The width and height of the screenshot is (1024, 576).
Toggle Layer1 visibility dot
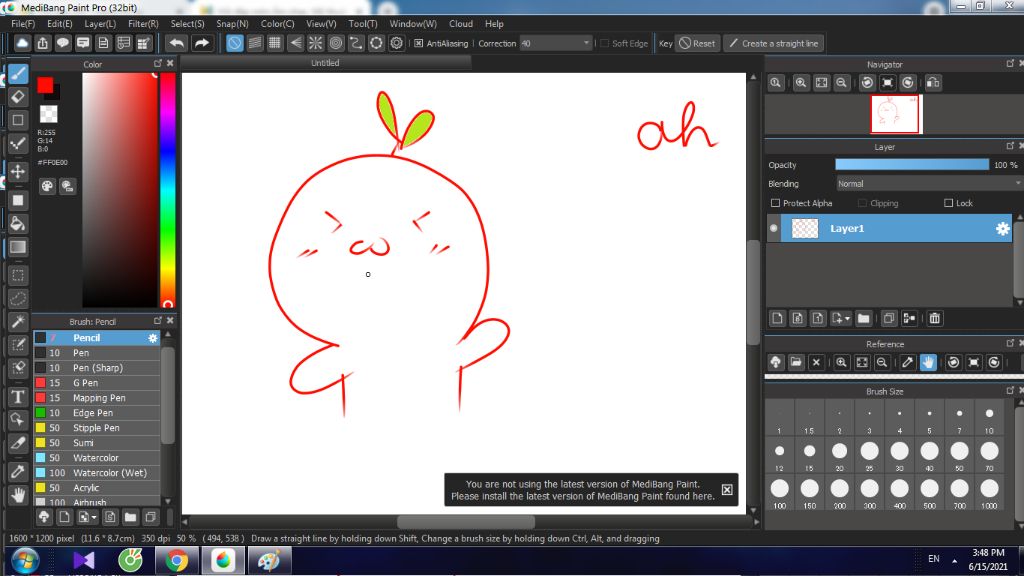[x=774, y=229]
